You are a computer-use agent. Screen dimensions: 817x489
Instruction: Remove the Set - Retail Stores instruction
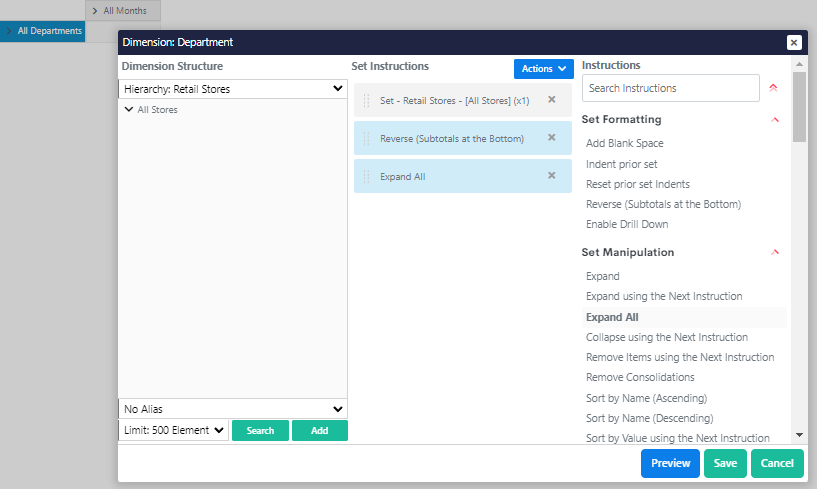551,99
